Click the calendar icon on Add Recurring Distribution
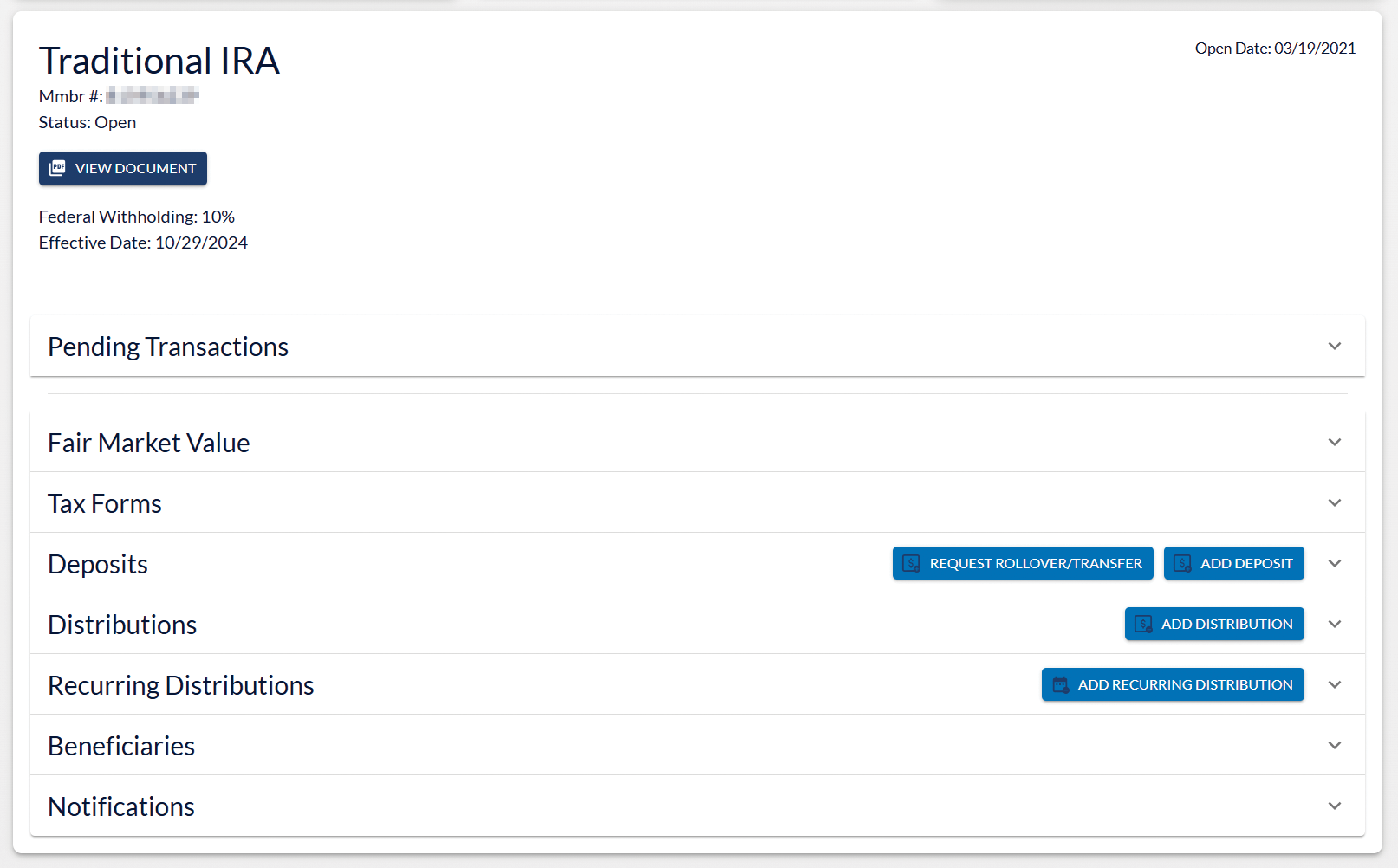The height and width of the screenshot is (868, 1398). (1060, 685)
